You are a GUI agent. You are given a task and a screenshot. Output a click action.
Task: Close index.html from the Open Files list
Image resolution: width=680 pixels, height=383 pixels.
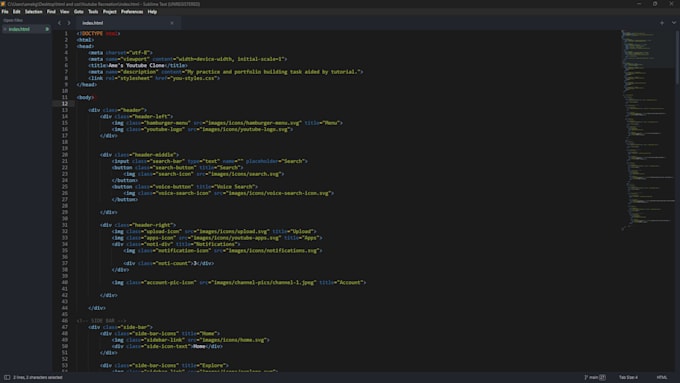point(5,29)
